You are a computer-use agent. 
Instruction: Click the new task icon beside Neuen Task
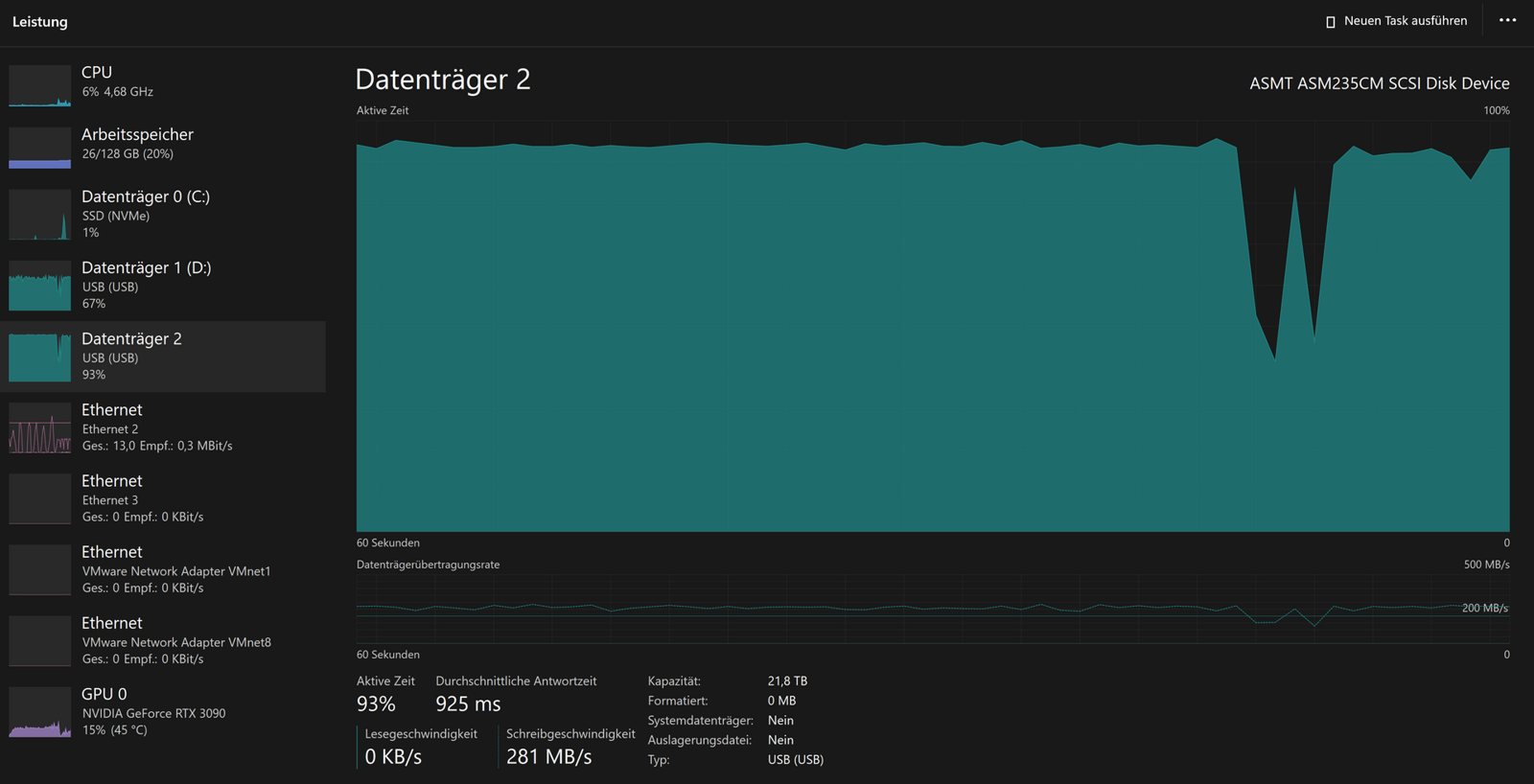1330,21
